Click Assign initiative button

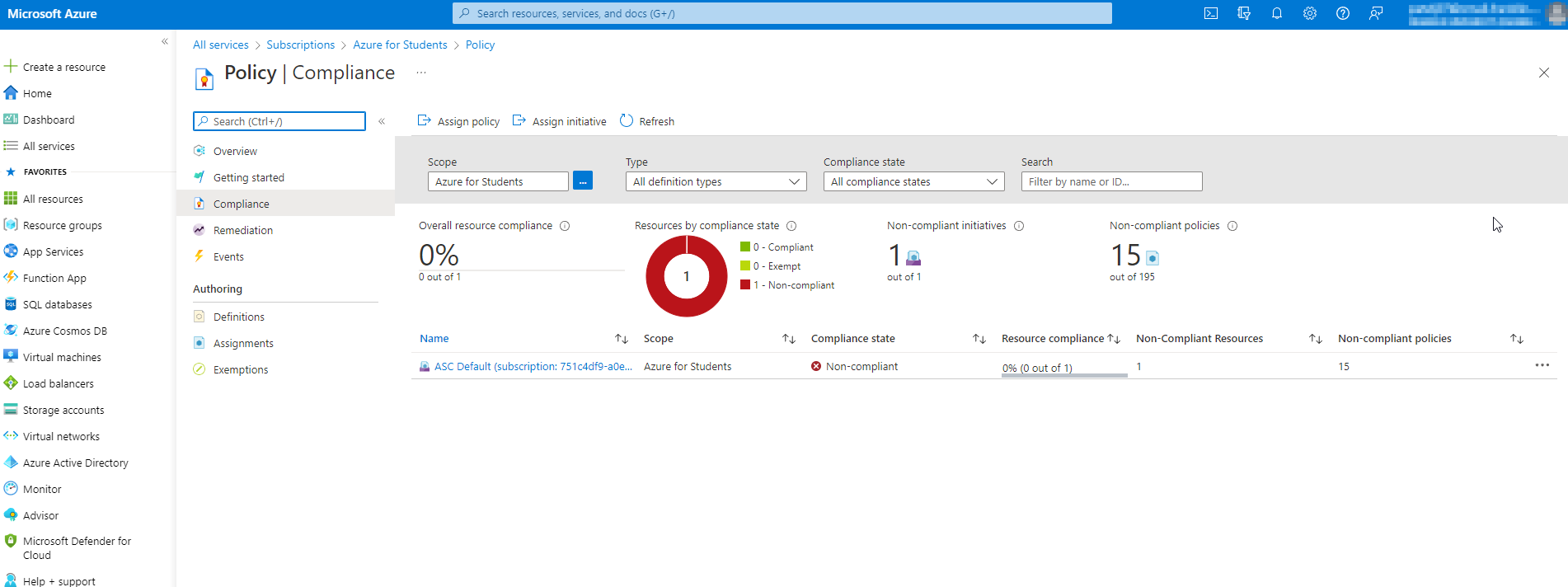click(x=559, y=121)
